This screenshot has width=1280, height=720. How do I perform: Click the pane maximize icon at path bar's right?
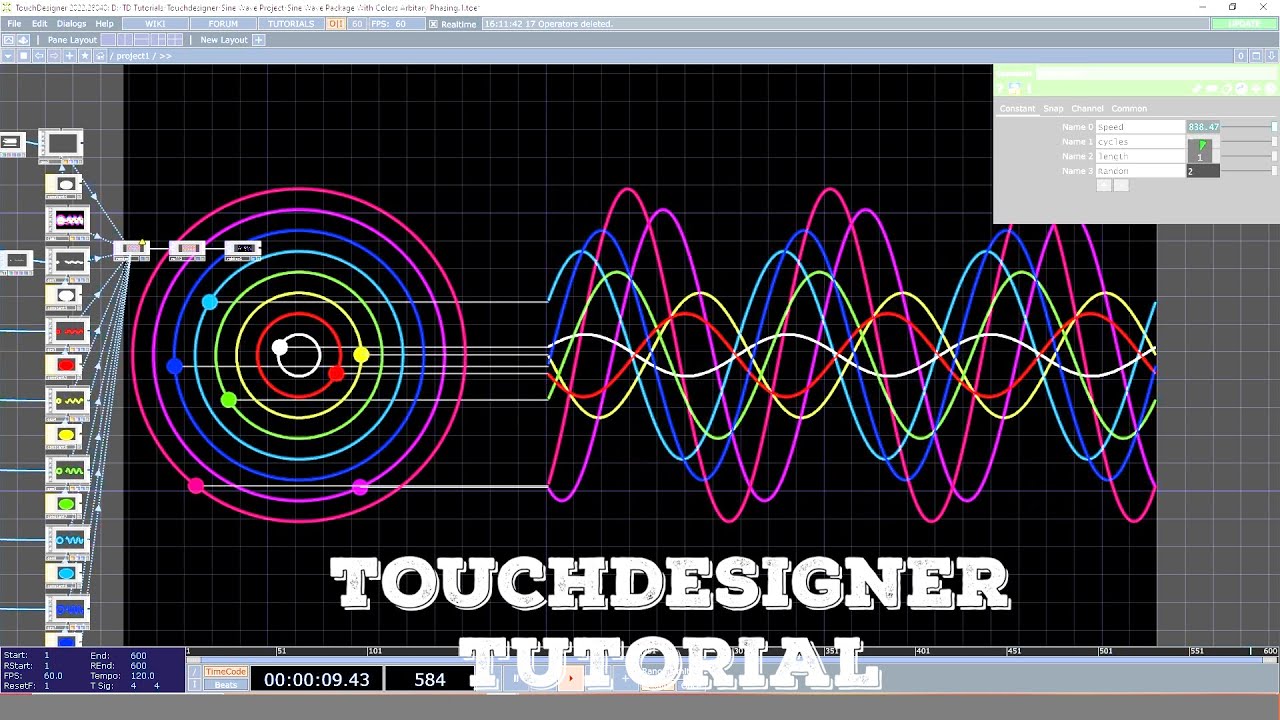pyautogui.click(x=1256, y=56)
